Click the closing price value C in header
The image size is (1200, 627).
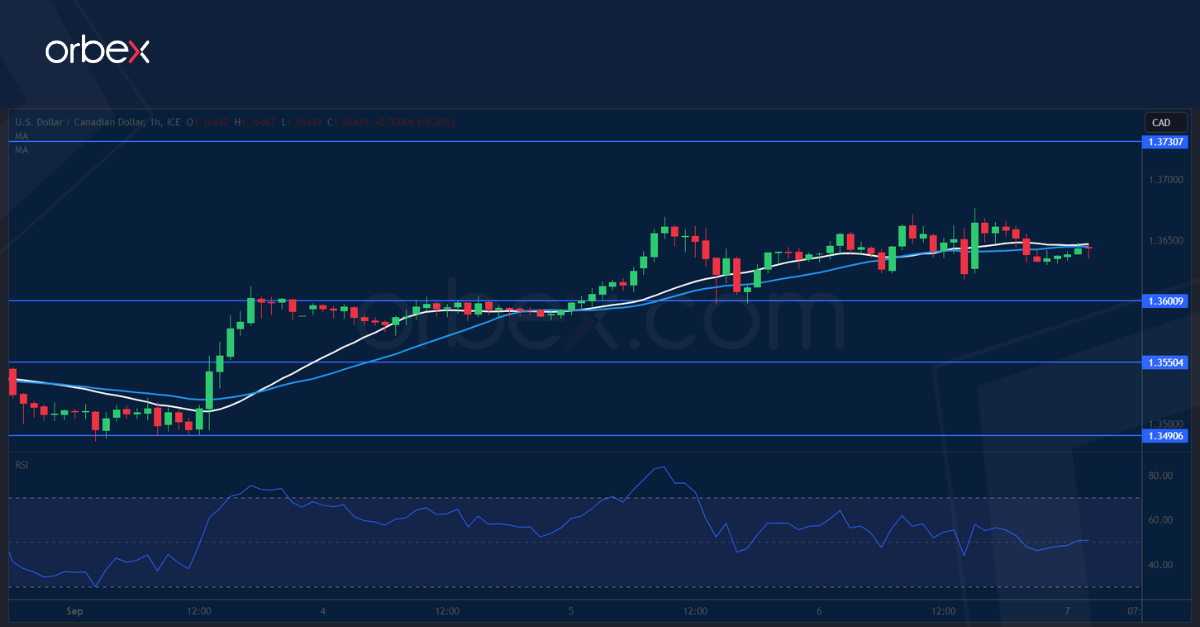347,122
